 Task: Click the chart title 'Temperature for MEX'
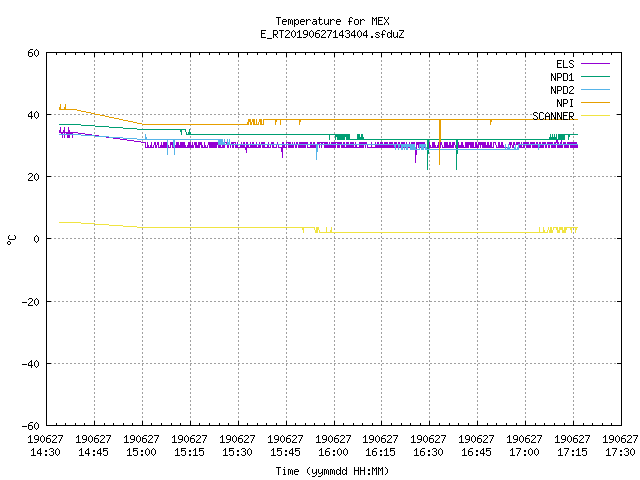click(332, 21)
